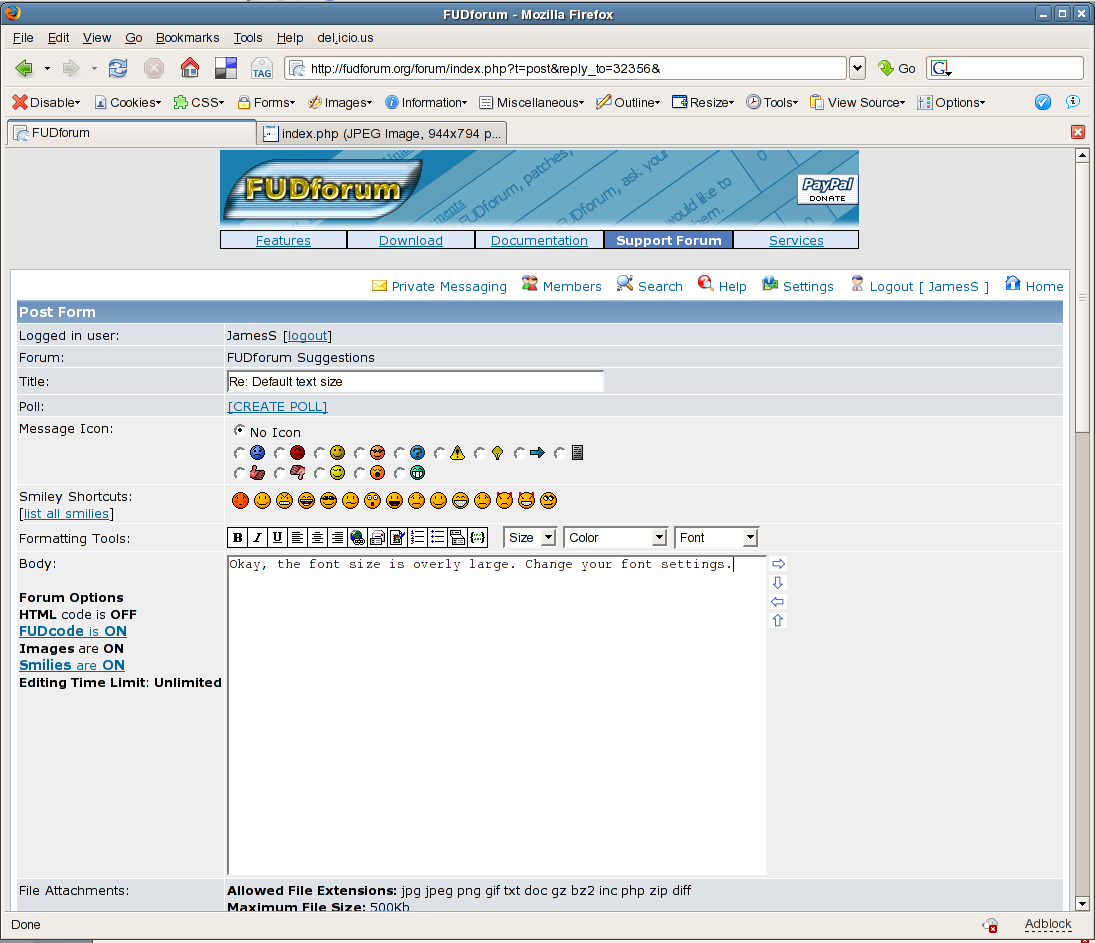
Task: Click the numbered list formatting icon
Action: tap(418, 537)
